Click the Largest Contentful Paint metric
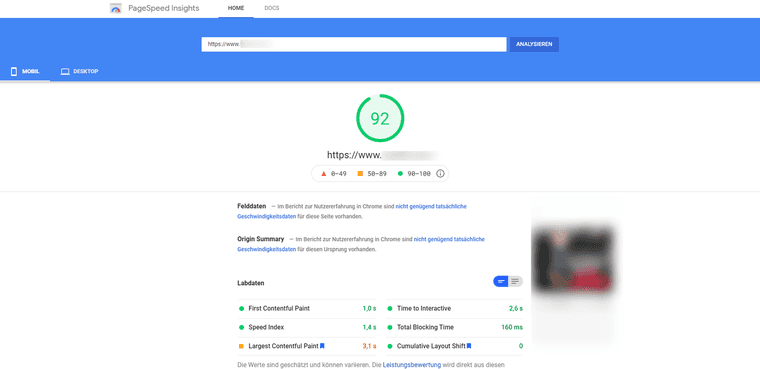 (307, 346)
